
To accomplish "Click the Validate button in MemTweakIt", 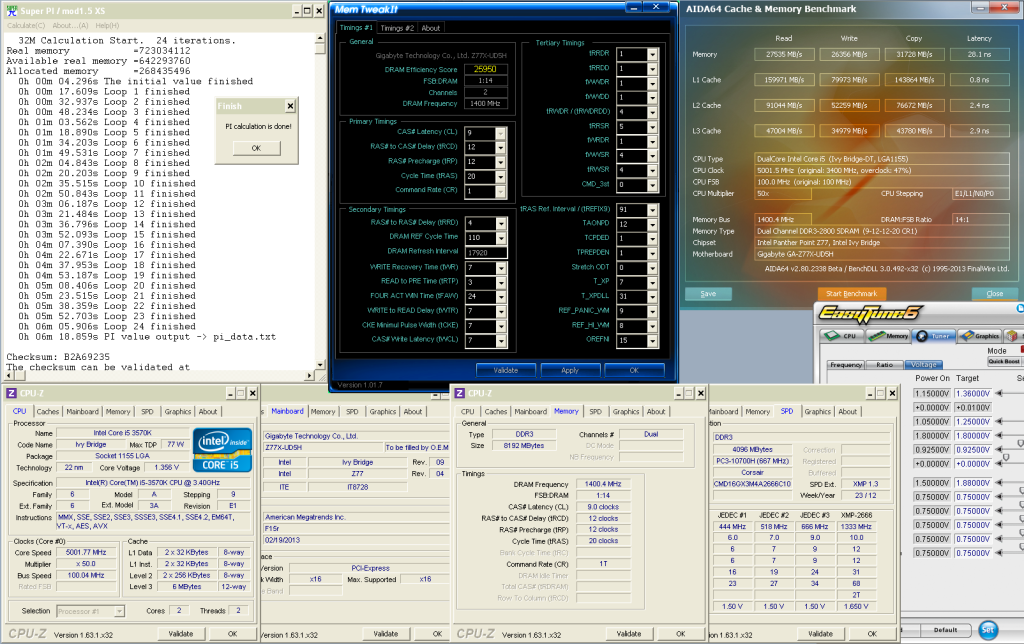I will tap(505, 370).
